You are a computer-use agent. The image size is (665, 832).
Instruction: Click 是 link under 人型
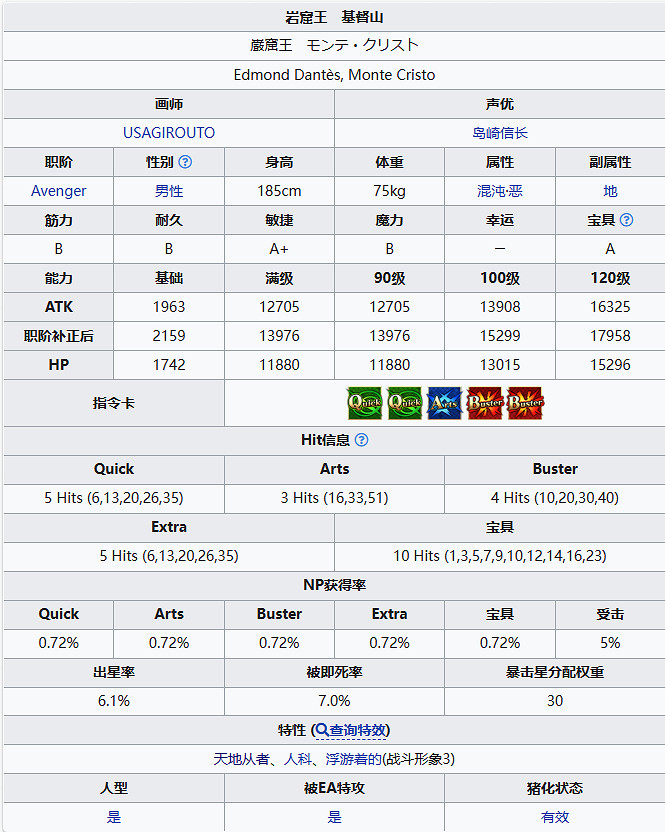pyautogui.click(x=114, y=817)
